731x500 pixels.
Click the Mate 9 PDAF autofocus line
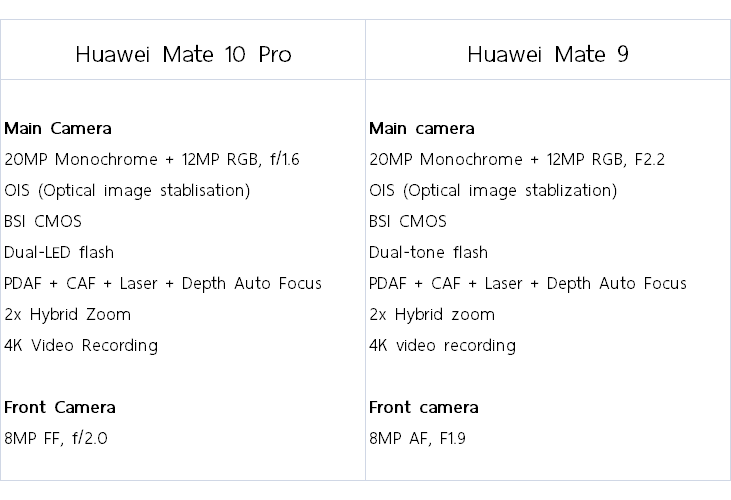click(528, 283)
